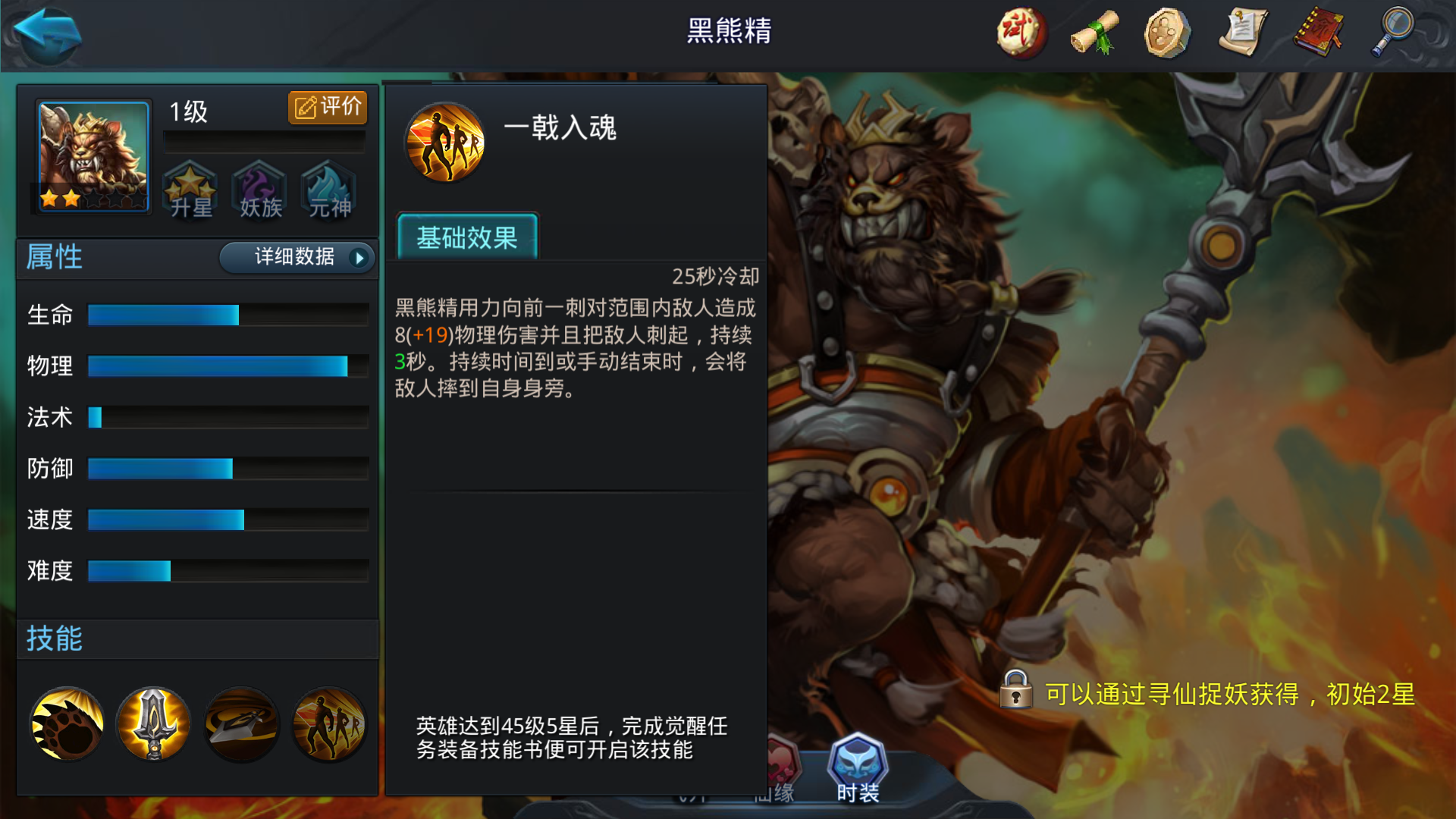Screen dimensions: 1456x819
Task: Open the red 试 trial seal icon
Action: [x=1021, y=32]
